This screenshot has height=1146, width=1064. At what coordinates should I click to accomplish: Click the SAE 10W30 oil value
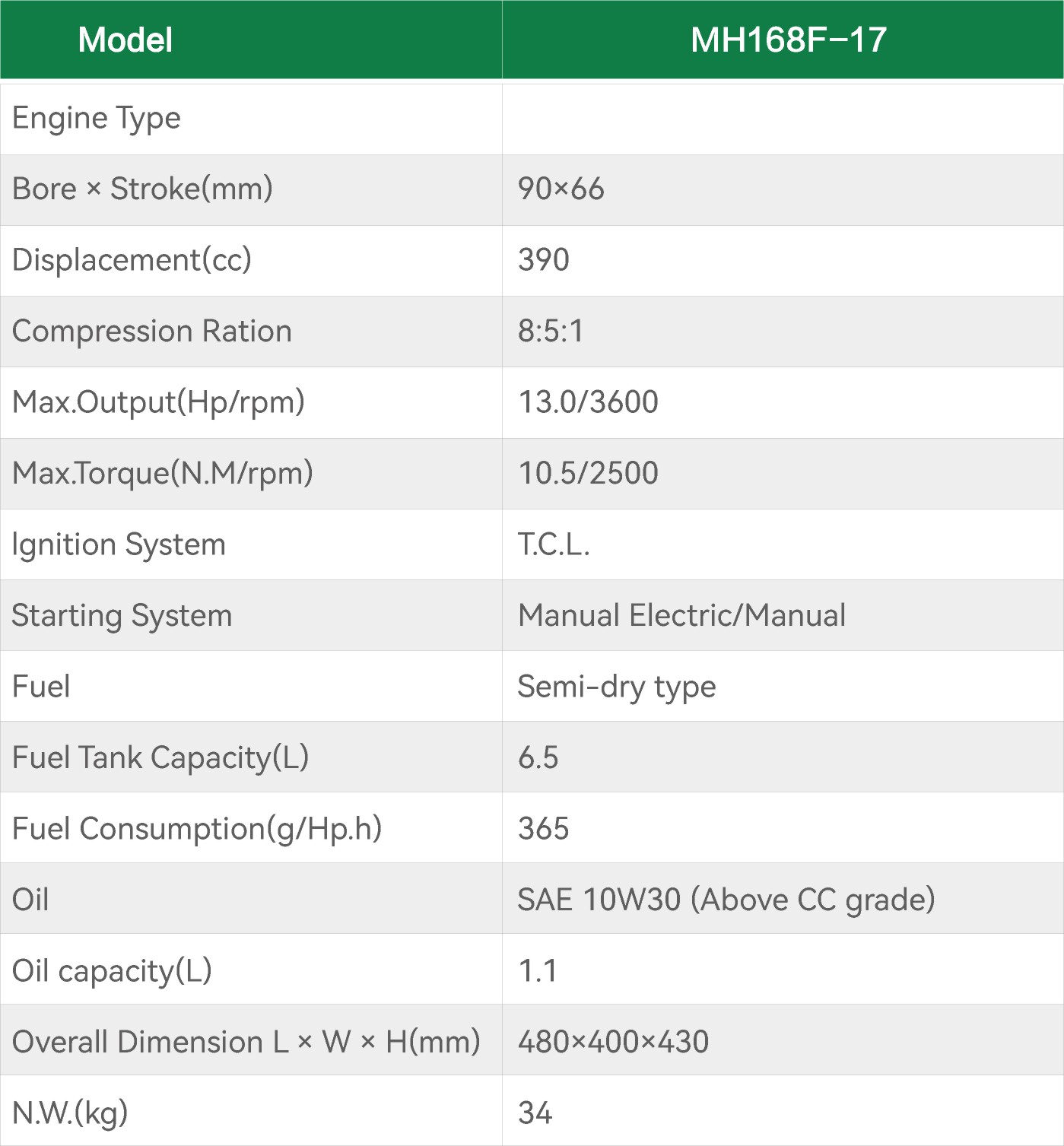pos(726,900)
